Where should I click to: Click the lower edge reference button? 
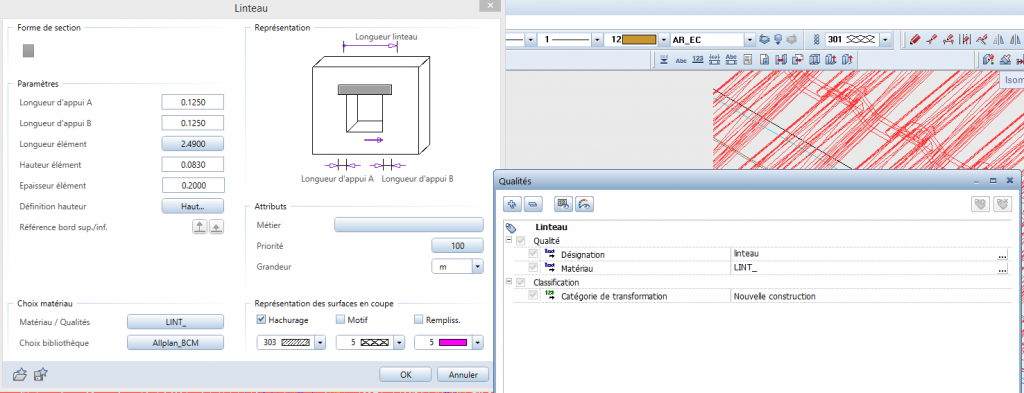coord(217,227)
